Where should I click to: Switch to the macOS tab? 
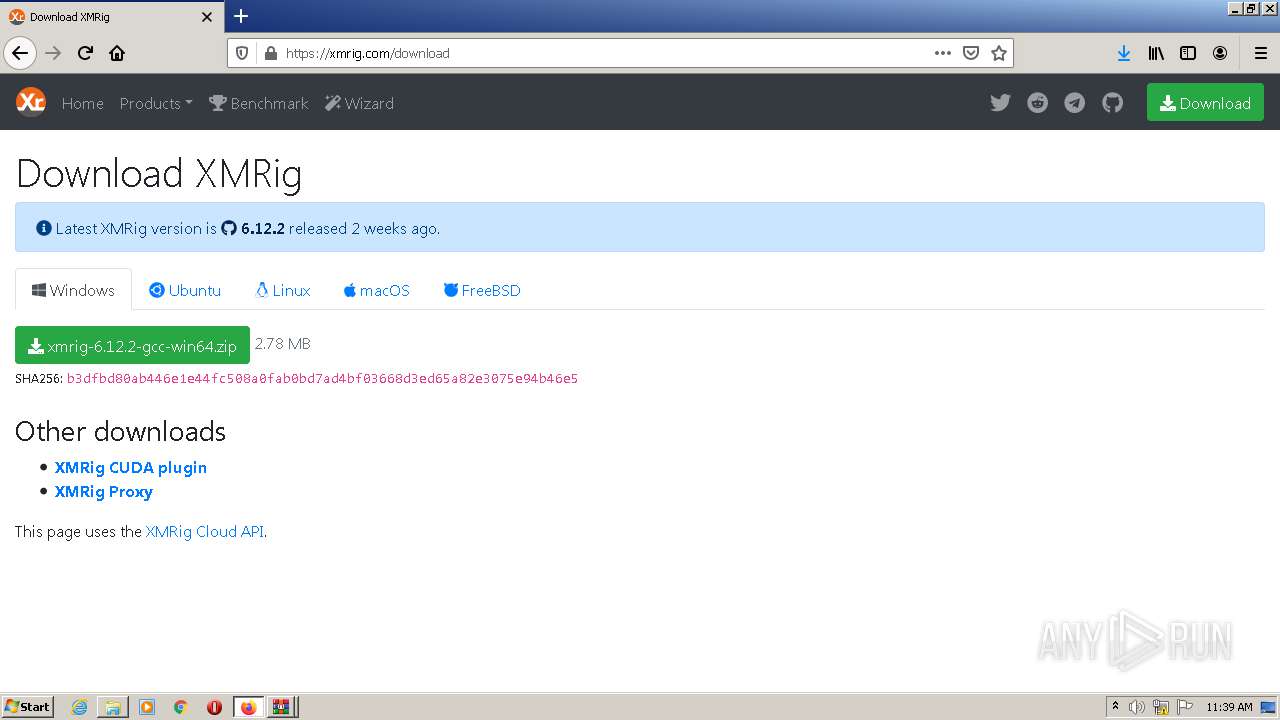click(x=377, y=290)
